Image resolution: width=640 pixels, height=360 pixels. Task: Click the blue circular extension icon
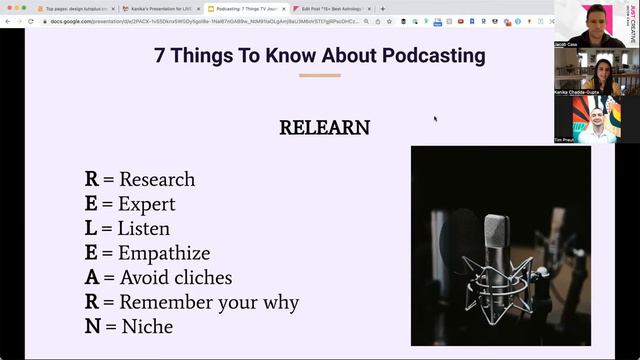(518, 21)
